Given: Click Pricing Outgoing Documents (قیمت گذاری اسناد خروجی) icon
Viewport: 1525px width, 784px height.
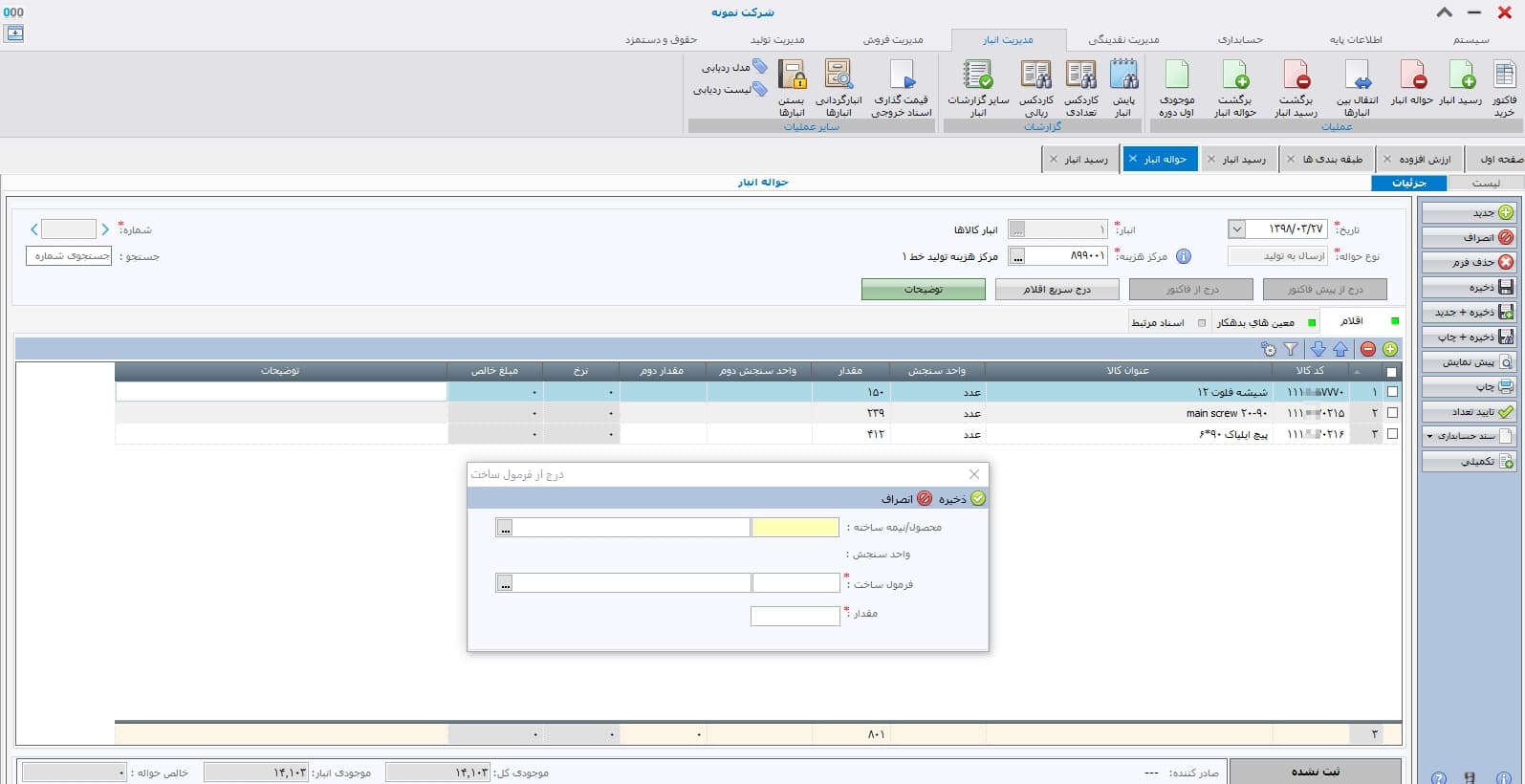Looking at the screenshot, I should coord(902,87).
